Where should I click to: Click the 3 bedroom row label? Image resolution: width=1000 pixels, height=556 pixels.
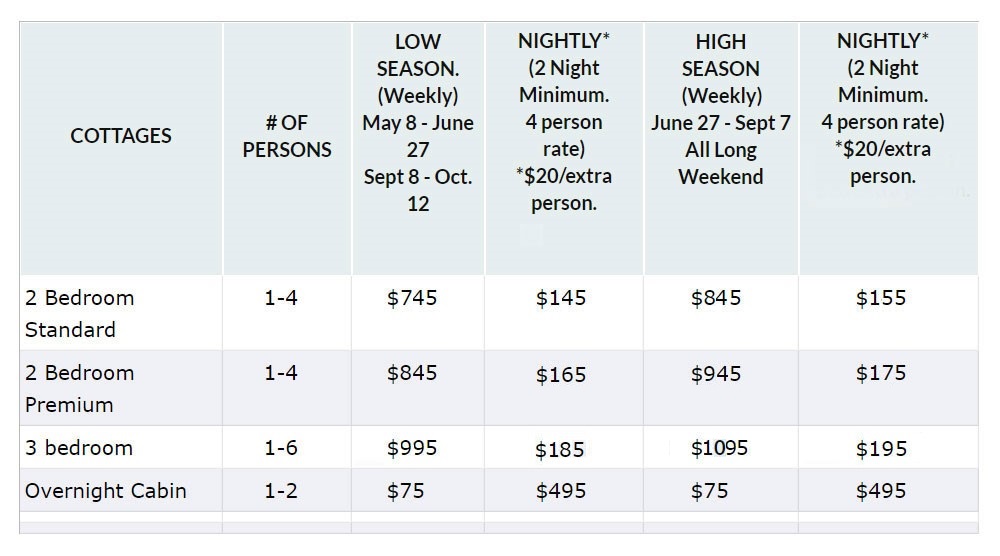point(79,448)
